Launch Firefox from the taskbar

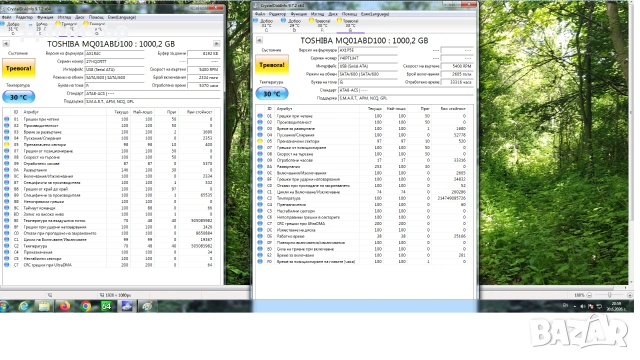pos(65,306)
